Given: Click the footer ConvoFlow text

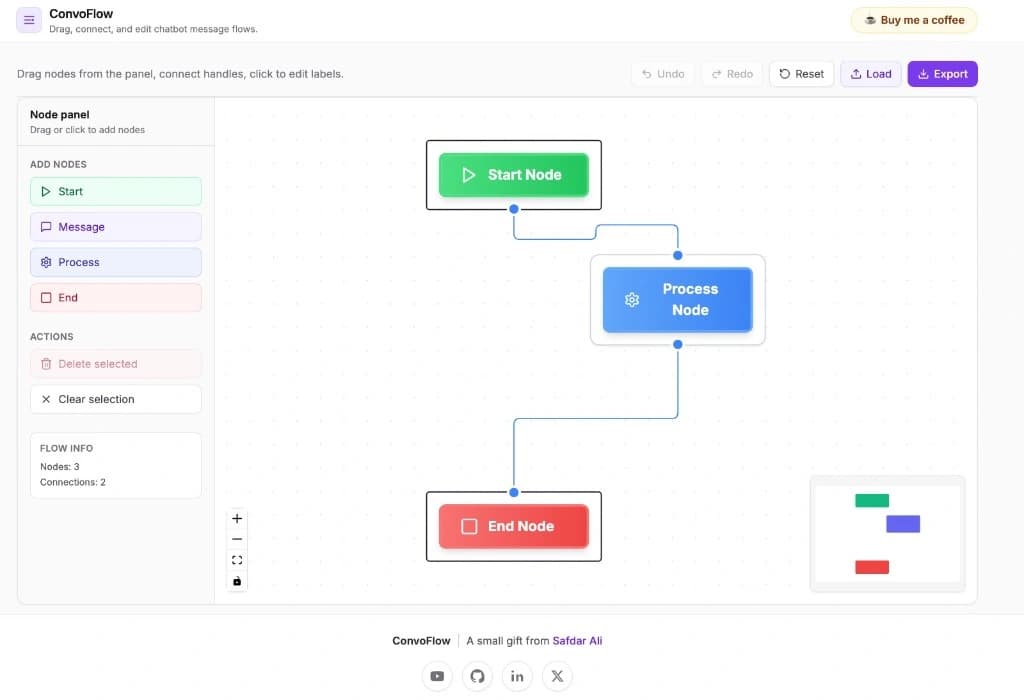Looking at the screenshot, I should point(421,641).
